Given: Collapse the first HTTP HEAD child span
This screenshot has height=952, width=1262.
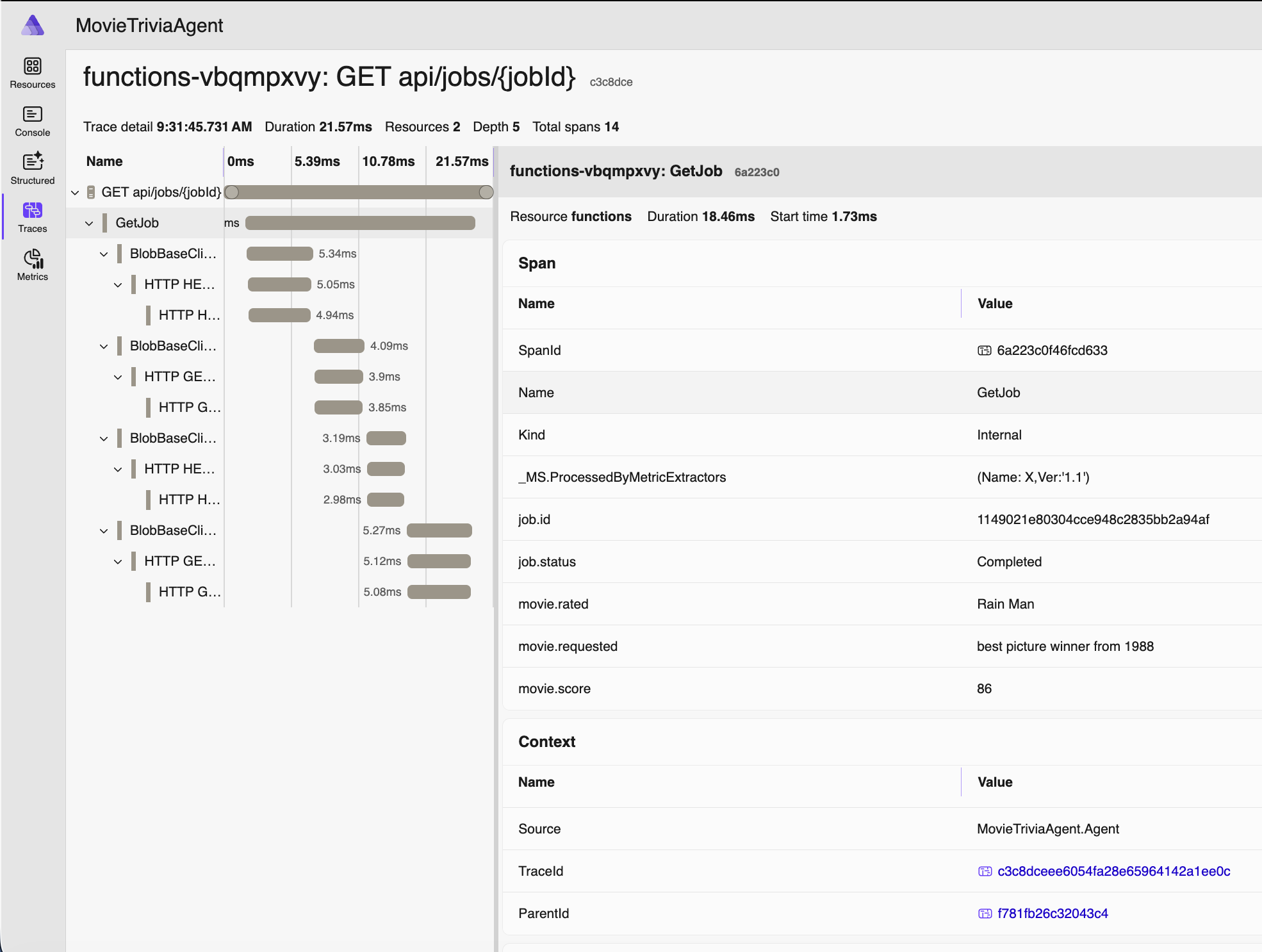Looking at the screenshot, I should (x=118, y=284).
